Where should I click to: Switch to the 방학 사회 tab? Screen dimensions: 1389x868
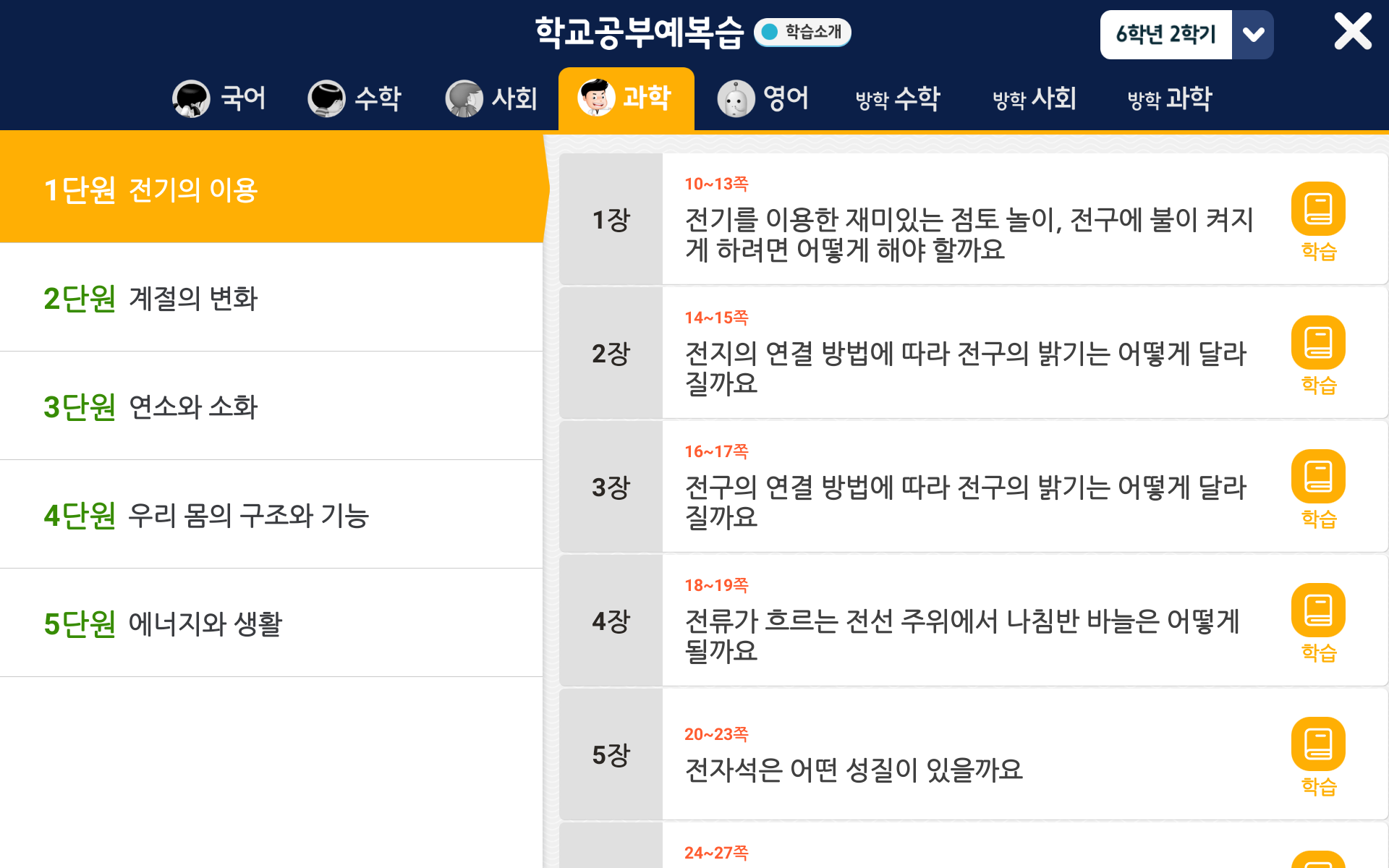[x=1033, y=98]
